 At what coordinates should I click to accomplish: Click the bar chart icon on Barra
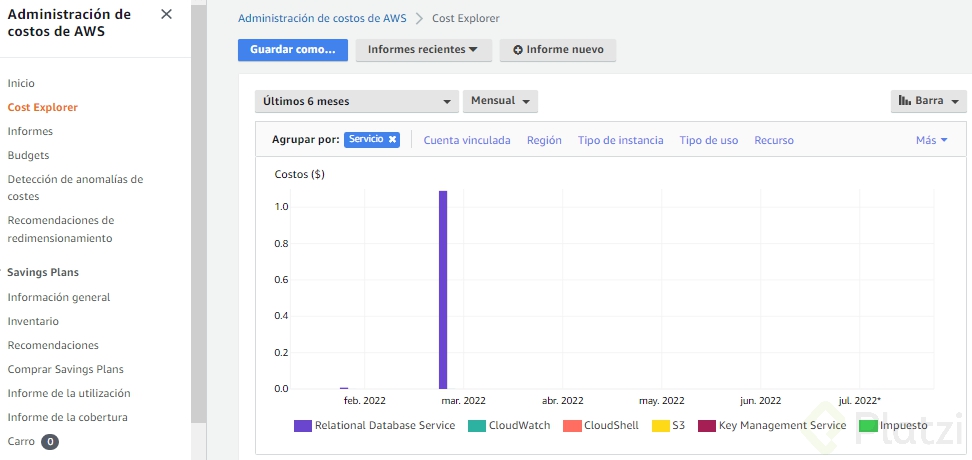coord(904,101)
